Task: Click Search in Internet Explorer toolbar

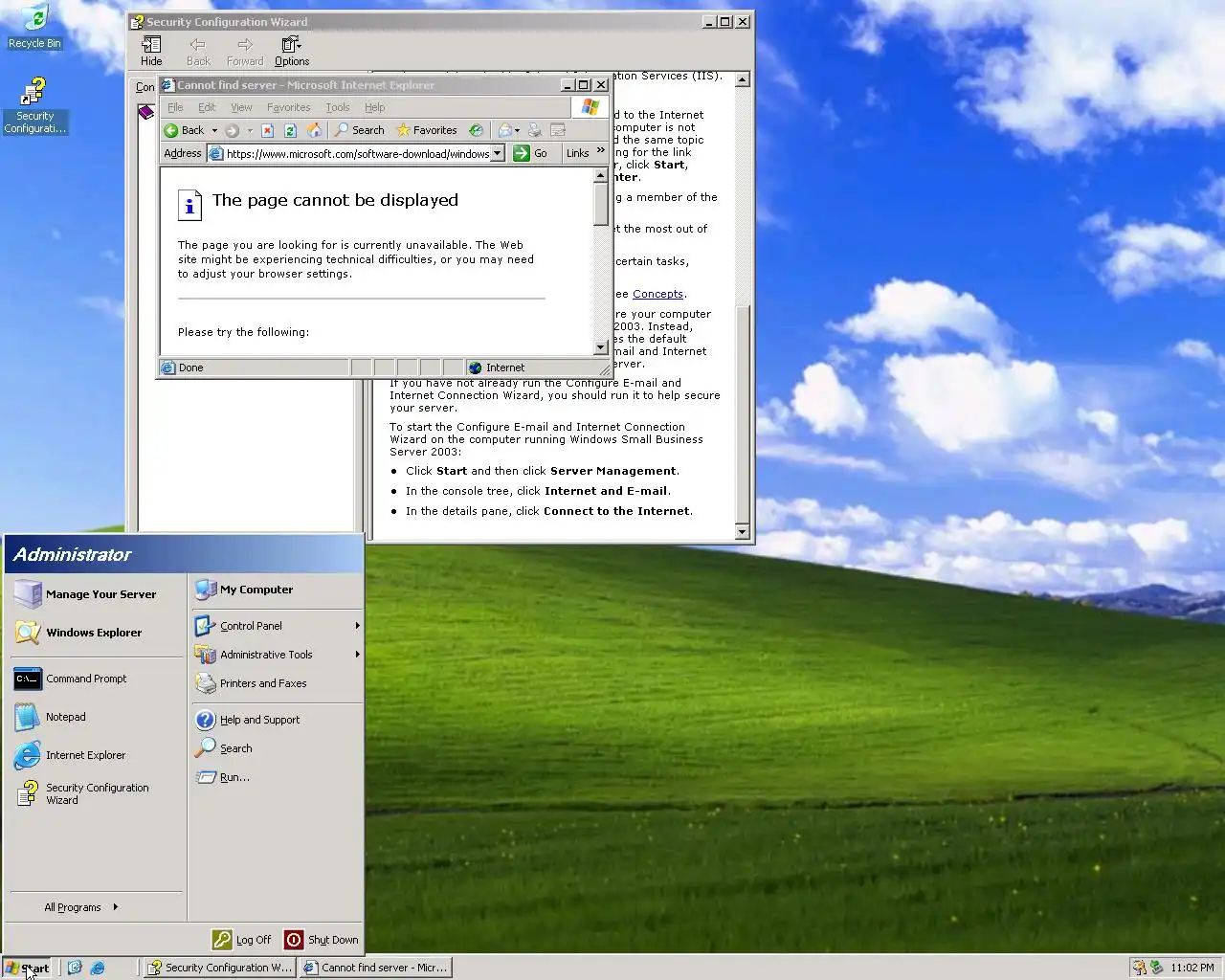Action: point(360,130)
